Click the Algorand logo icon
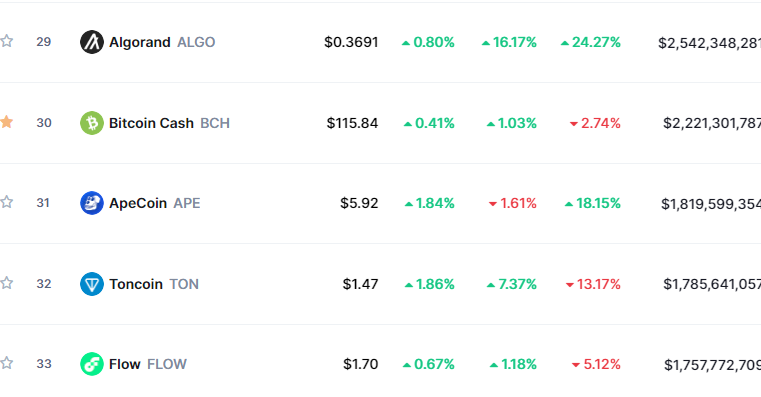Screen dimensions: 761x397 [92, 42]
